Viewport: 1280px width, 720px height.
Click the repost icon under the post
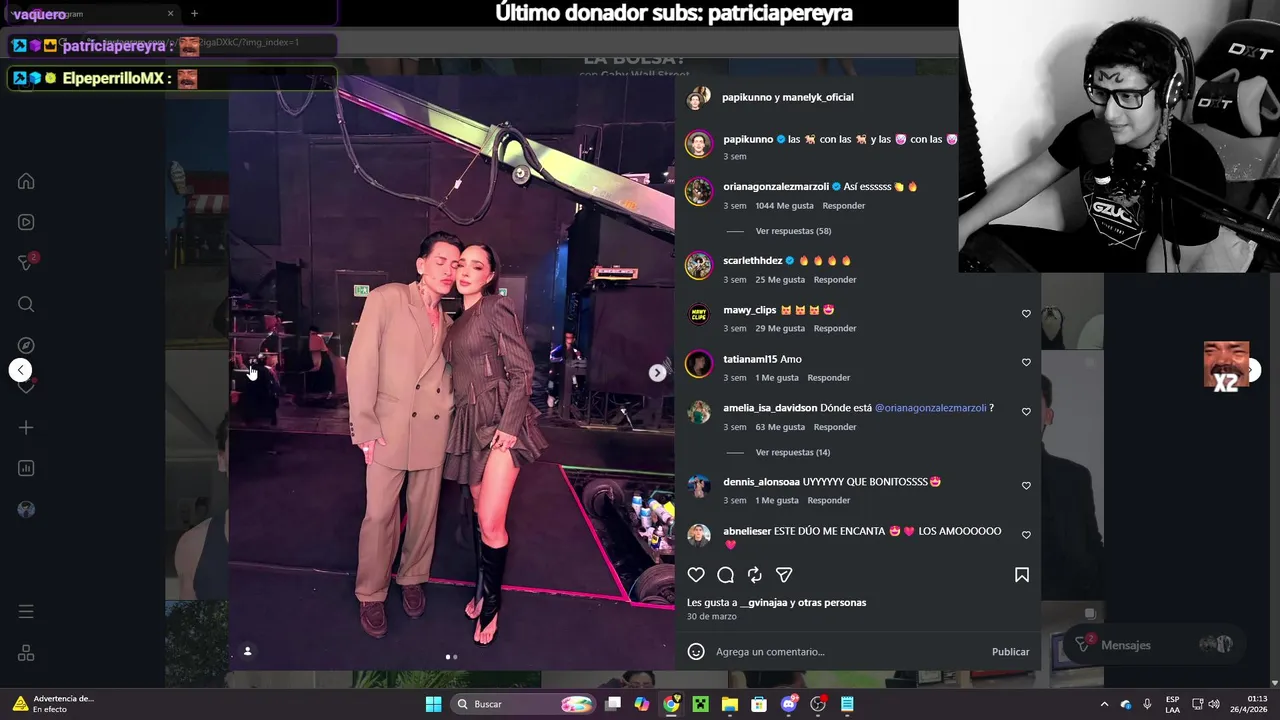coord(755,575)
